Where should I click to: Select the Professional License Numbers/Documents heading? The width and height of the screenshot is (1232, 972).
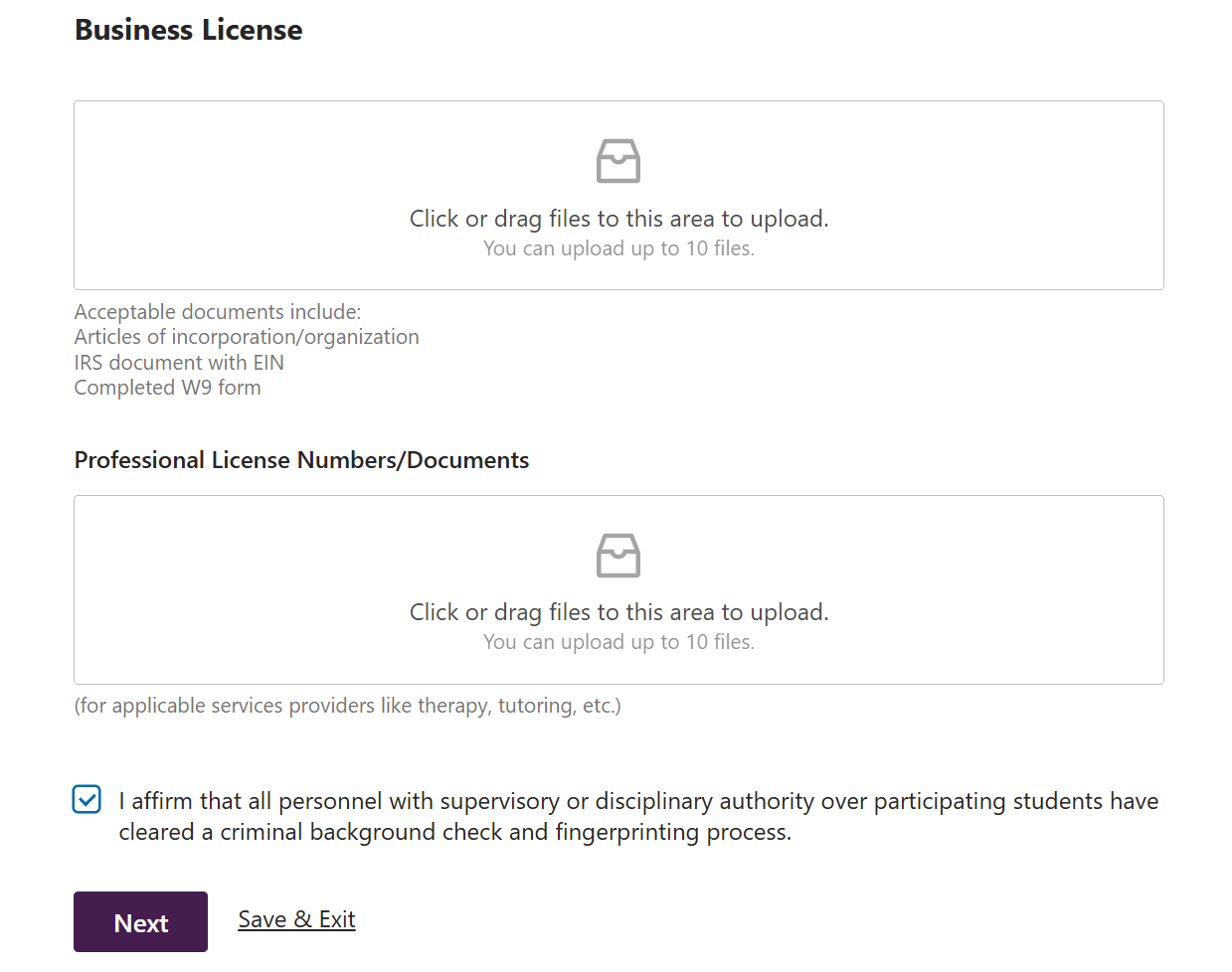point(301,460)
